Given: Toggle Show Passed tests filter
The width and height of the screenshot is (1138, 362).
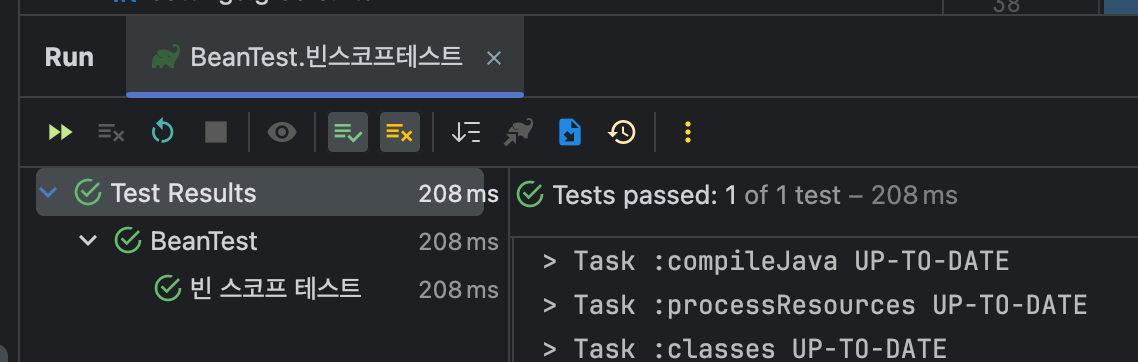Looking at the screenshot, I should pos(348,132).
